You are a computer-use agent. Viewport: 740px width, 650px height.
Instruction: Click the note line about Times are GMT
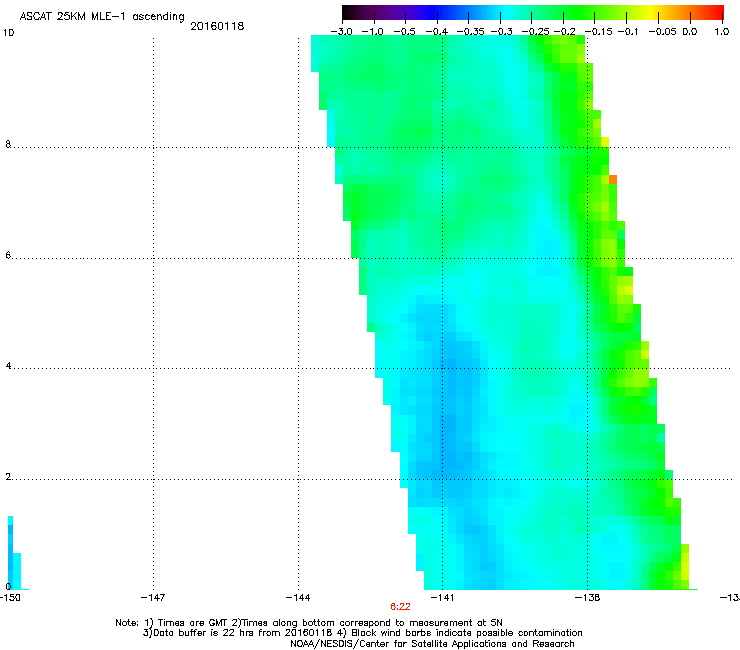[309, 623]
